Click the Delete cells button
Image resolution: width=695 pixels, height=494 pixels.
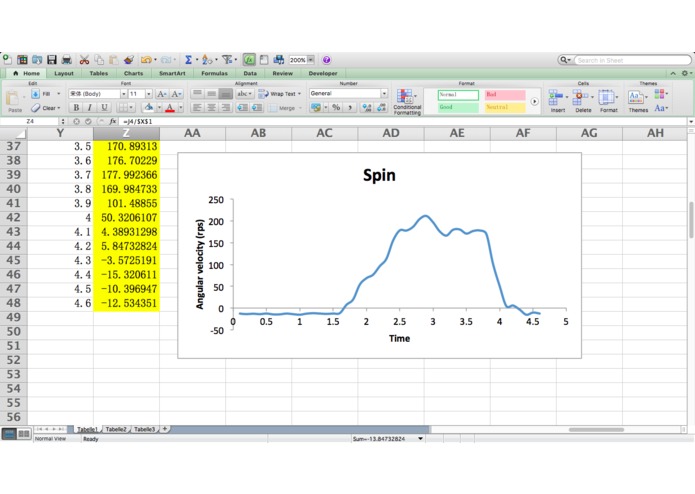(583, 101)
